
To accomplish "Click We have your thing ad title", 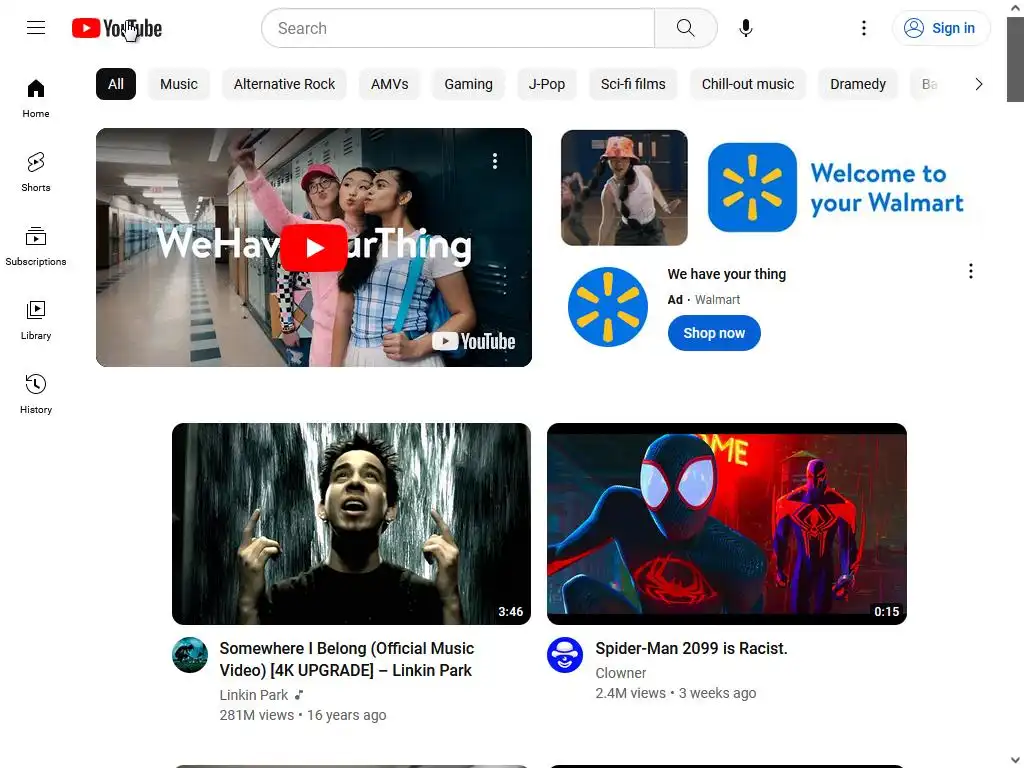I will pyautogui.click(x=726, y=274).
